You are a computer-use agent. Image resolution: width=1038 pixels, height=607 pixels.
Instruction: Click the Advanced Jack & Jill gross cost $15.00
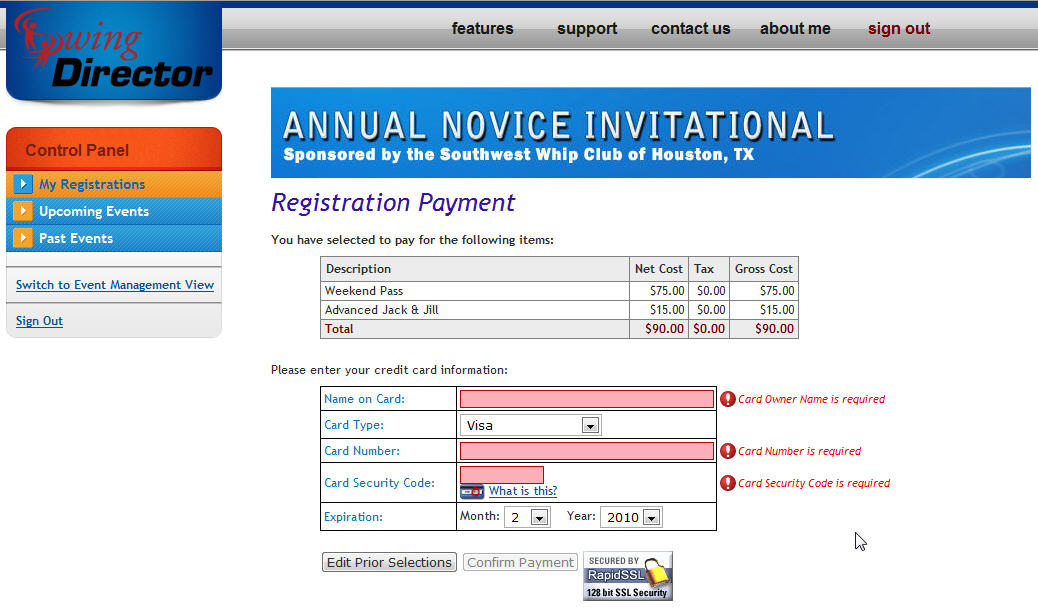click(777, 310)
